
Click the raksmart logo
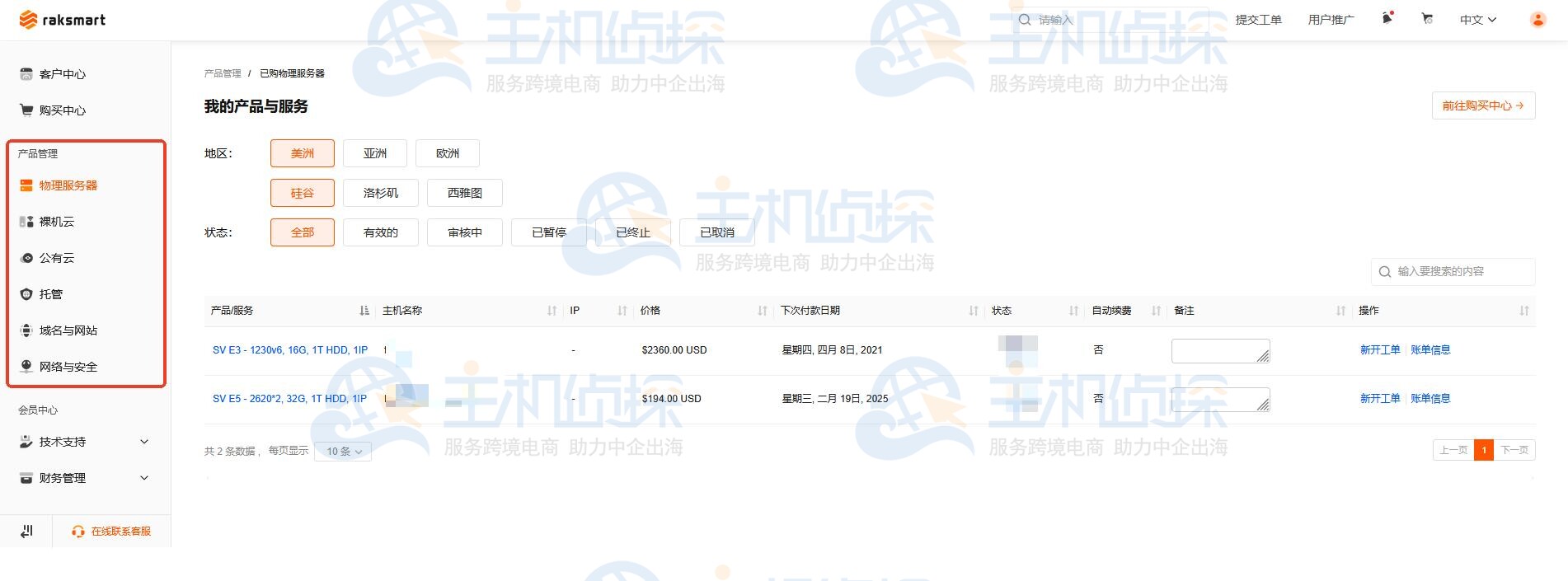point(63,20)
